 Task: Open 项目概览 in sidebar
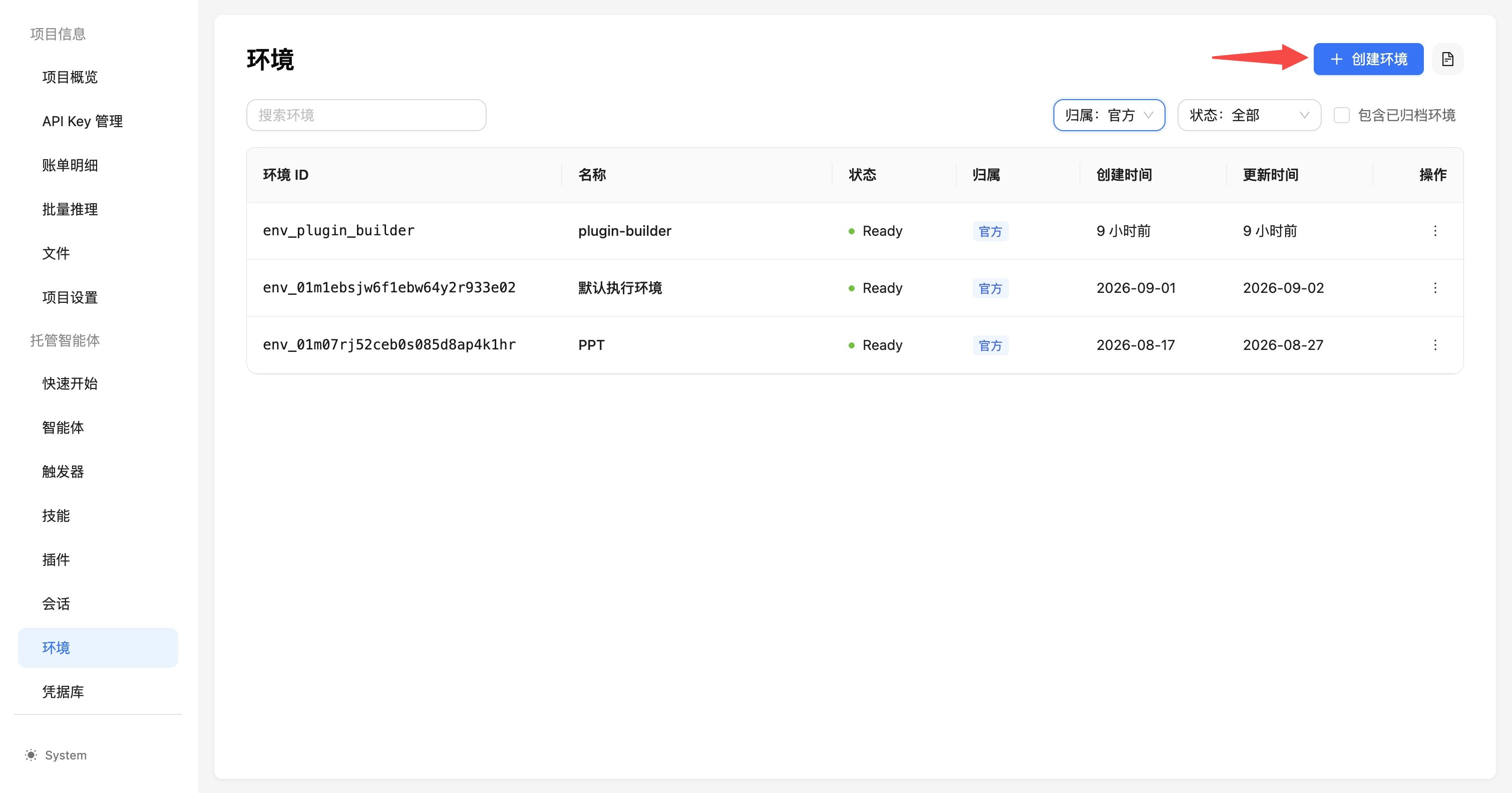[x=98, y=77]
